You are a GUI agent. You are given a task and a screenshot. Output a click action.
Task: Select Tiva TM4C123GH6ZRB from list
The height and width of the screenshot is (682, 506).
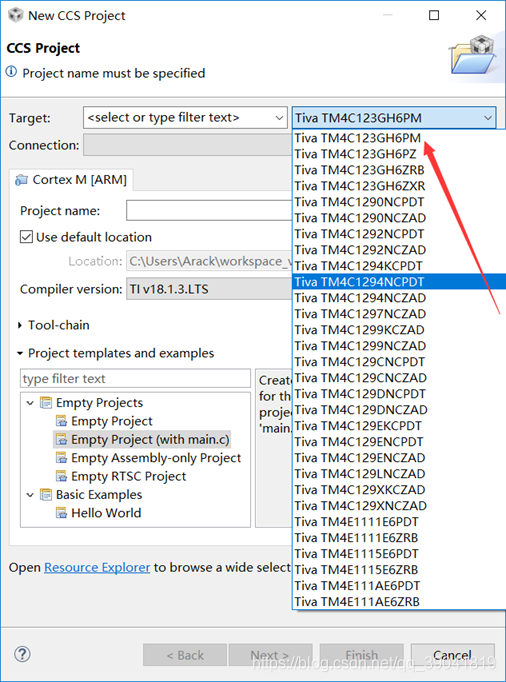399,170
